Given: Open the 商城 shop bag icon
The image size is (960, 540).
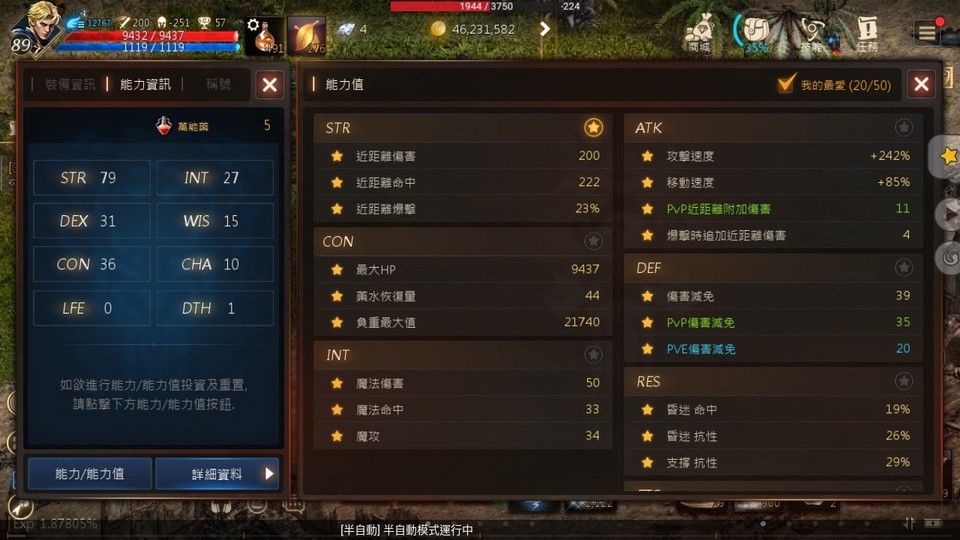Looking at the screenshot, I should click(x=699, y=33).
